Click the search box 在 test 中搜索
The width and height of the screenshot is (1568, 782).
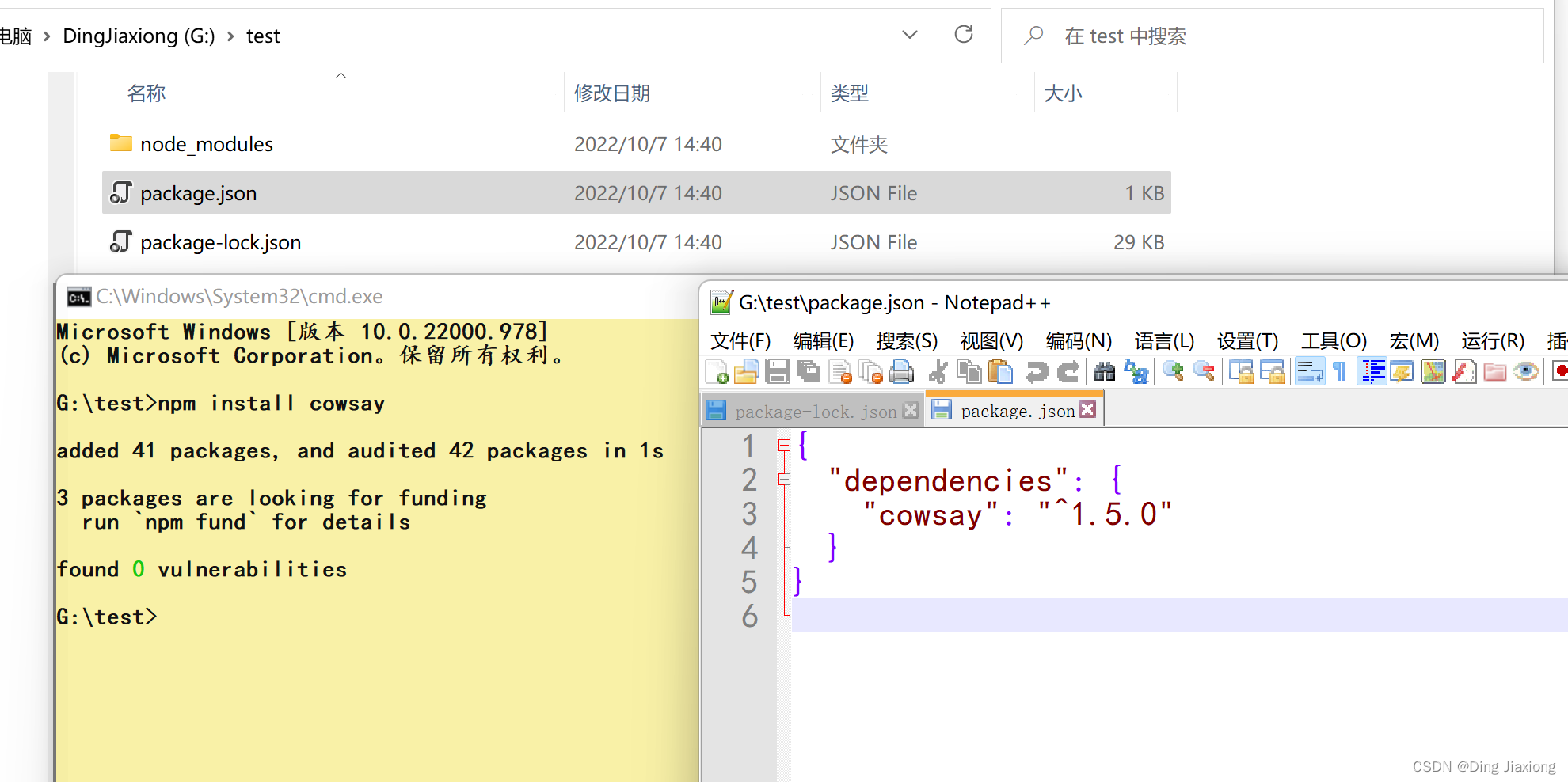tap(1272, 36)
